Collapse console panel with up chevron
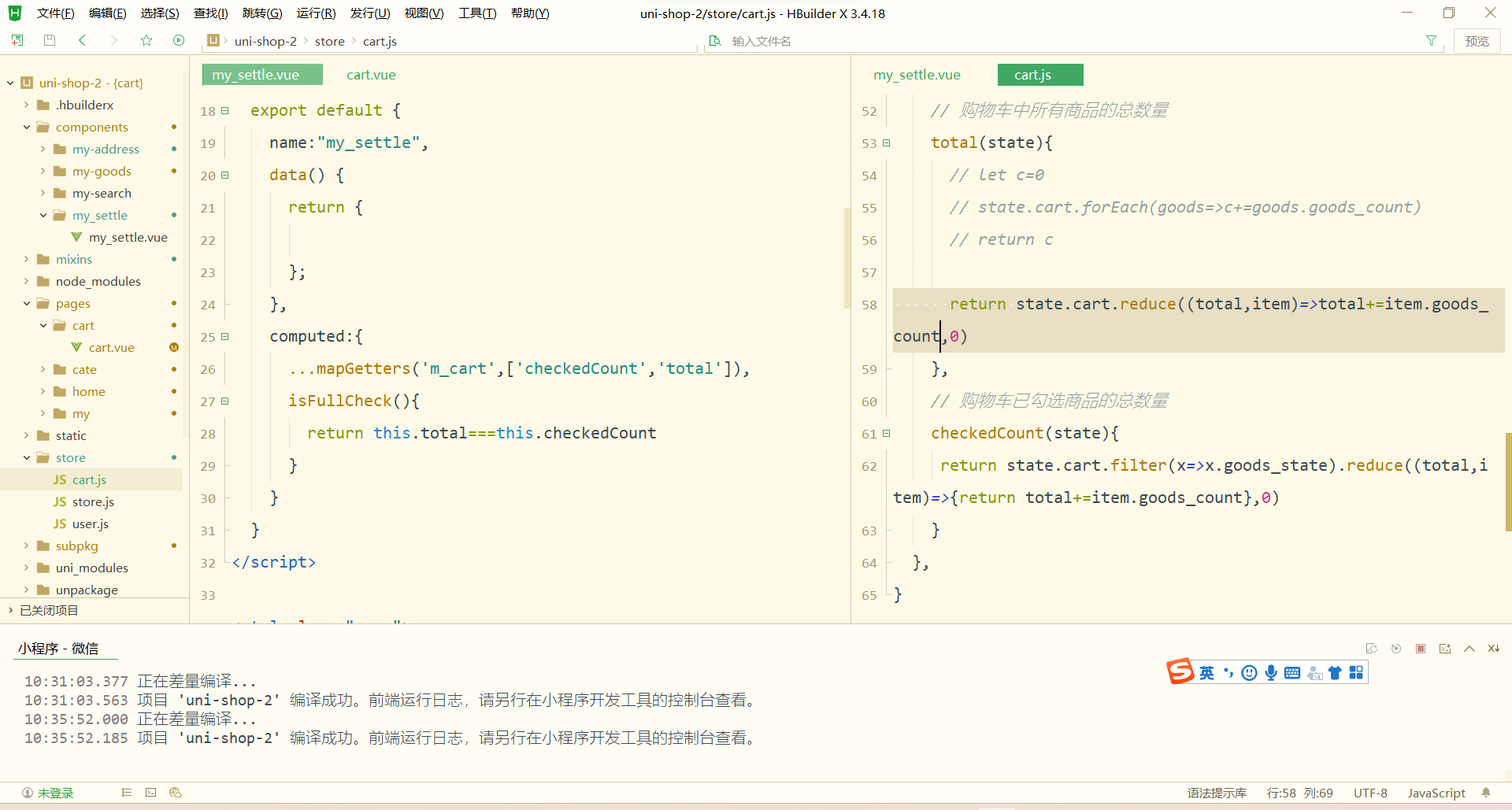The image size is (1512, 810). tap(1469, 649)
